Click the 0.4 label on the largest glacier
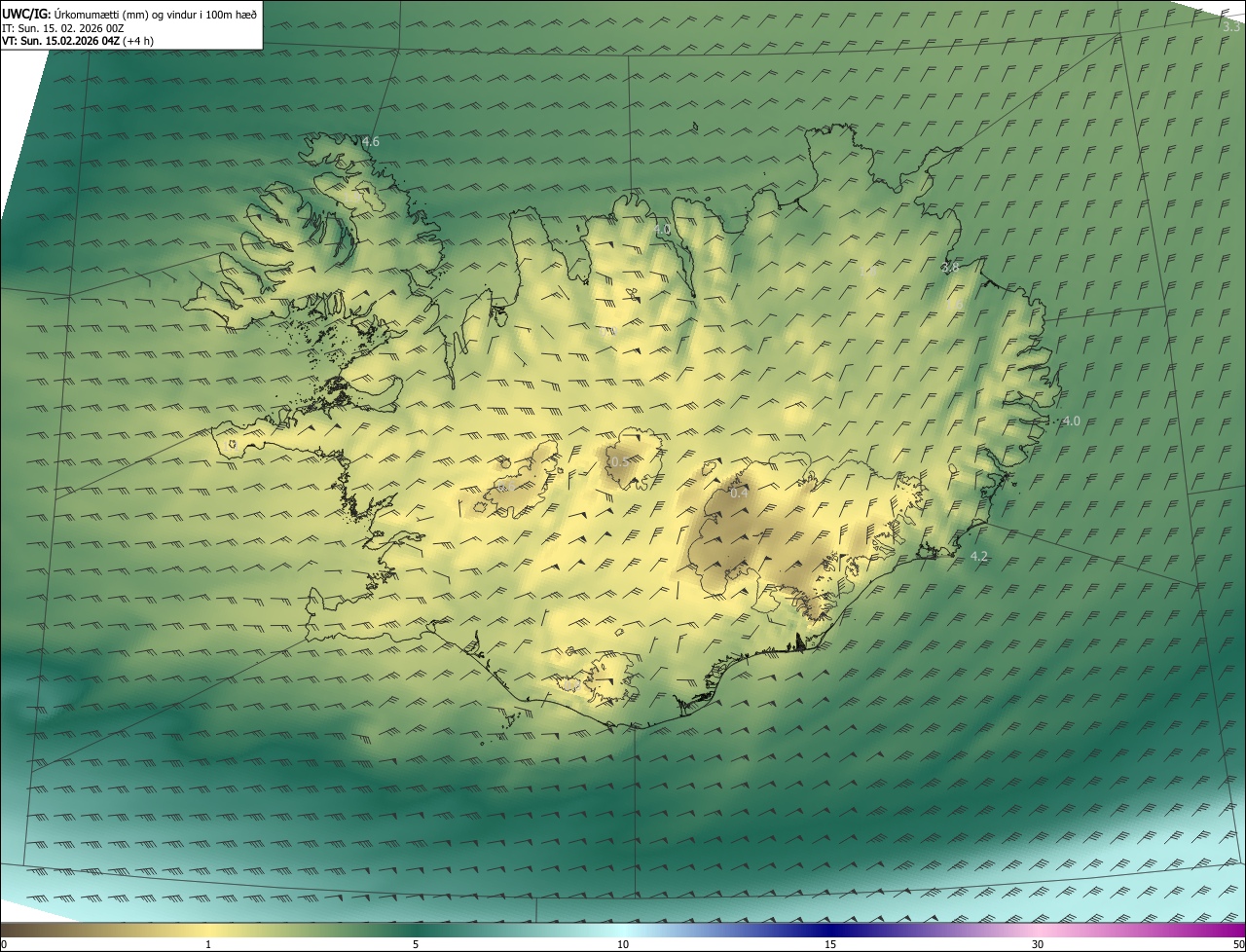1246x952 pixels. coord(740,494)
